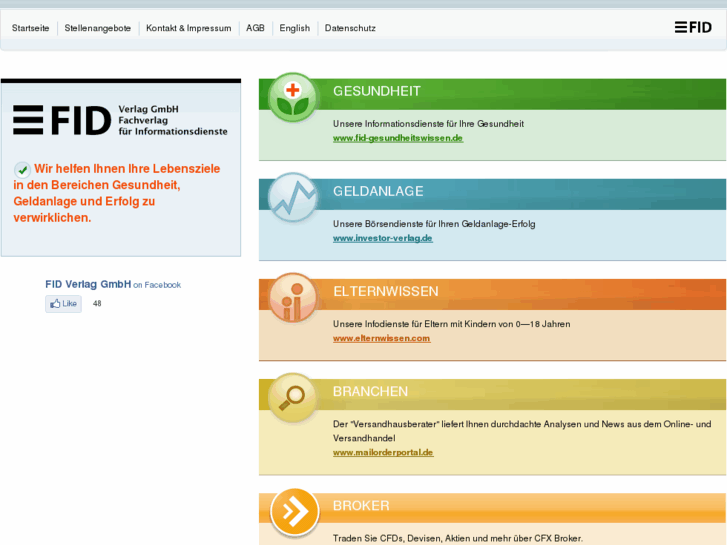The width and height of the screenshot is (727, 545).
Task: Switch to the English version
Action: click(295, 28)
